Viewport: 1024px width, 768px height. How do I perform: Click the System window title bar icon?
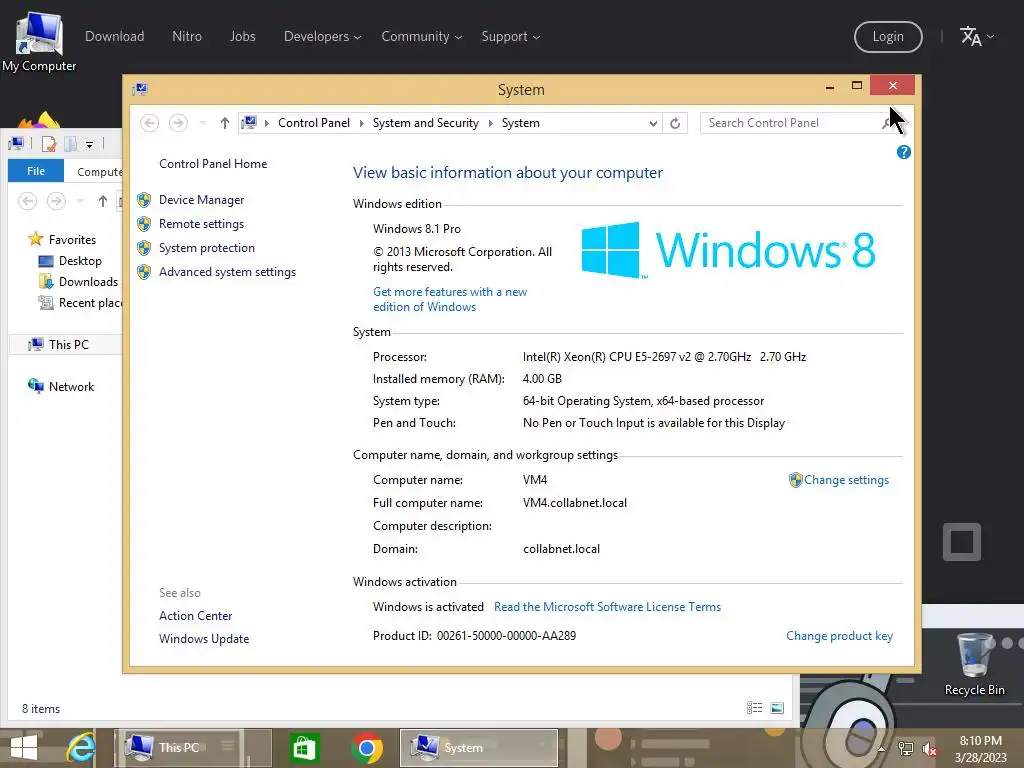140,89
